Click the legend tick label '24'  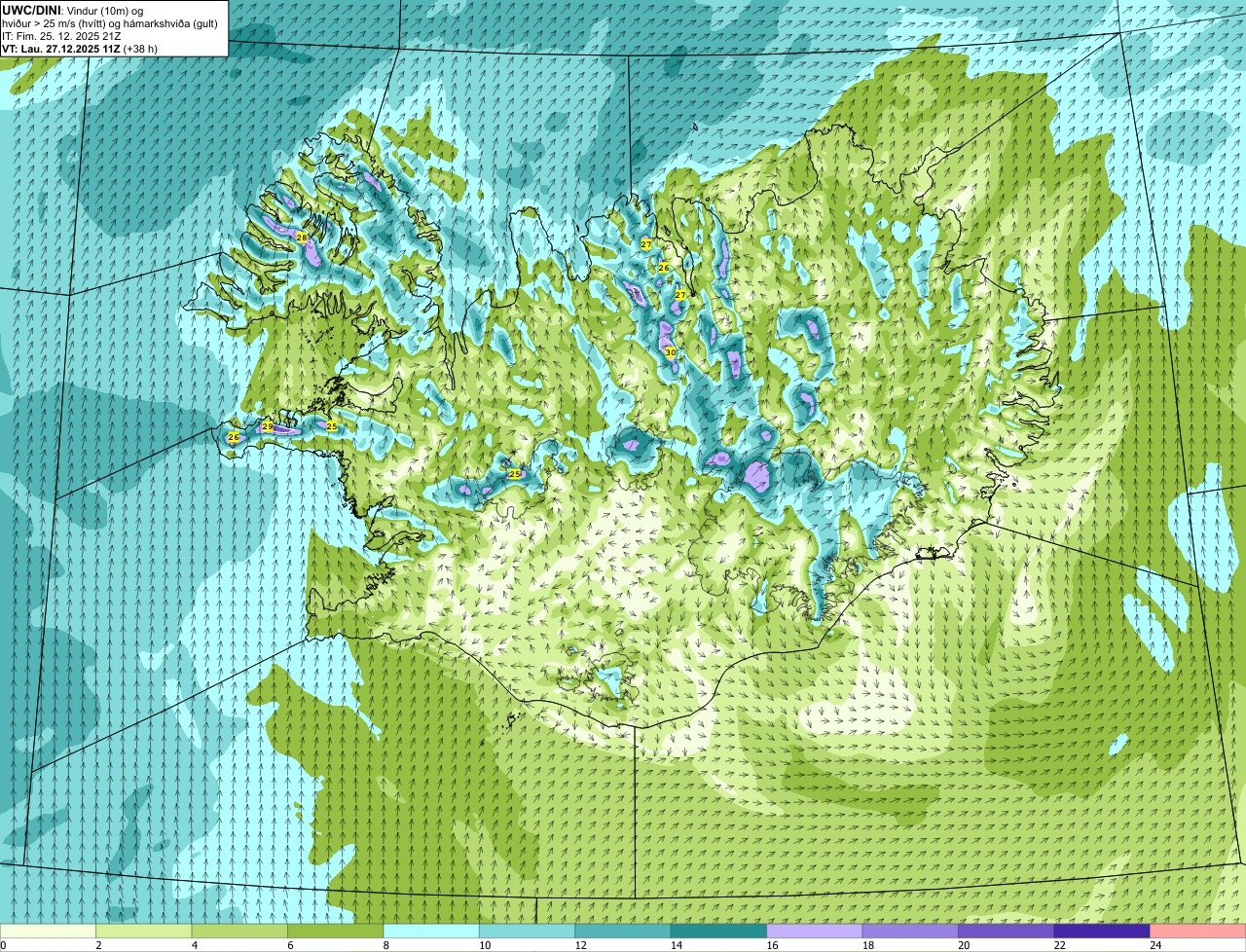[1155, 945]
